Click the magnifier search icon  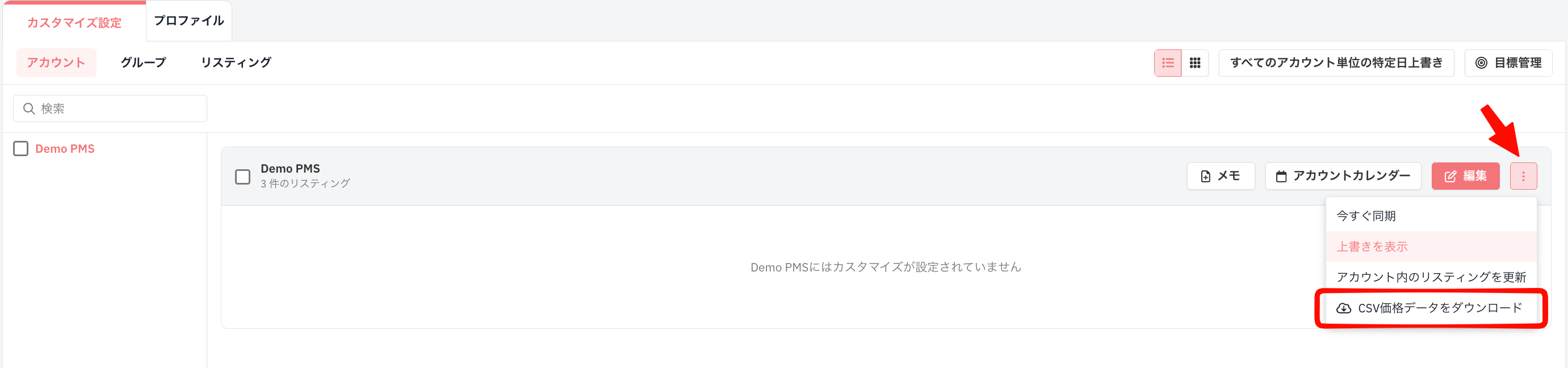pyautogui.click(x=28, y=108)
